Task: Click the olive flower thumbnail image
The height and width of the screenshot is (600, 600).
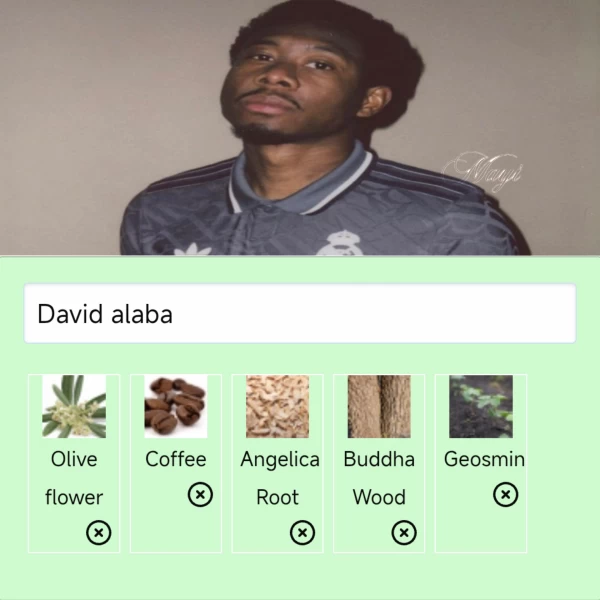Action: click(74, 406)
